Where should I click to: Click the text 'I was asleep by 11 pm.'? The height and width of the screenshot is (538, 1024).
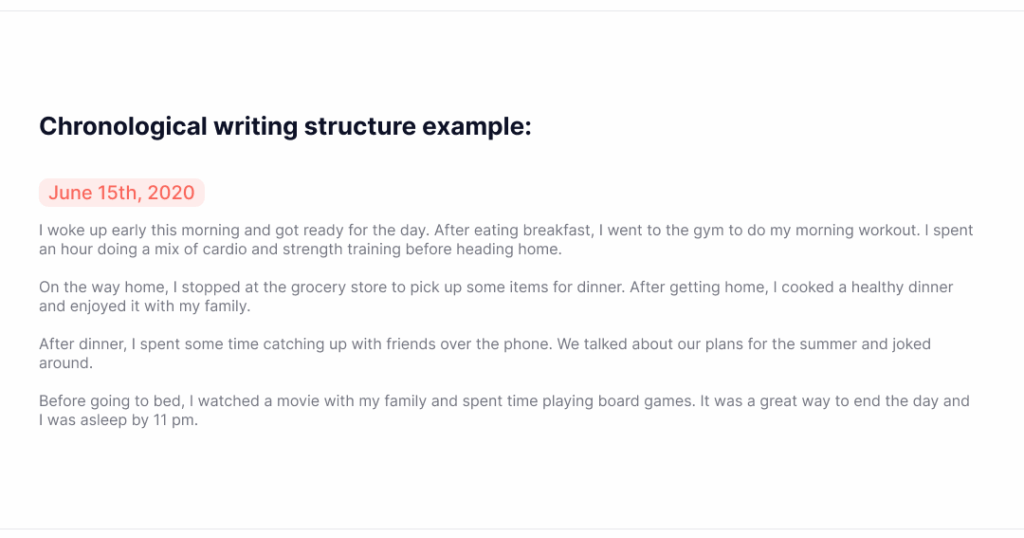point(118,420)
